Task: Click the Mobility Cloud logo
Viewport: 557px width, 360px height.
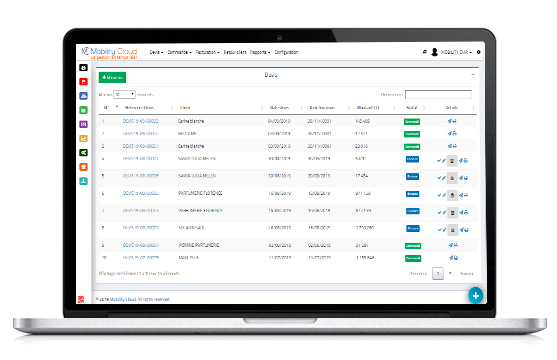Action: pos(109,53)
